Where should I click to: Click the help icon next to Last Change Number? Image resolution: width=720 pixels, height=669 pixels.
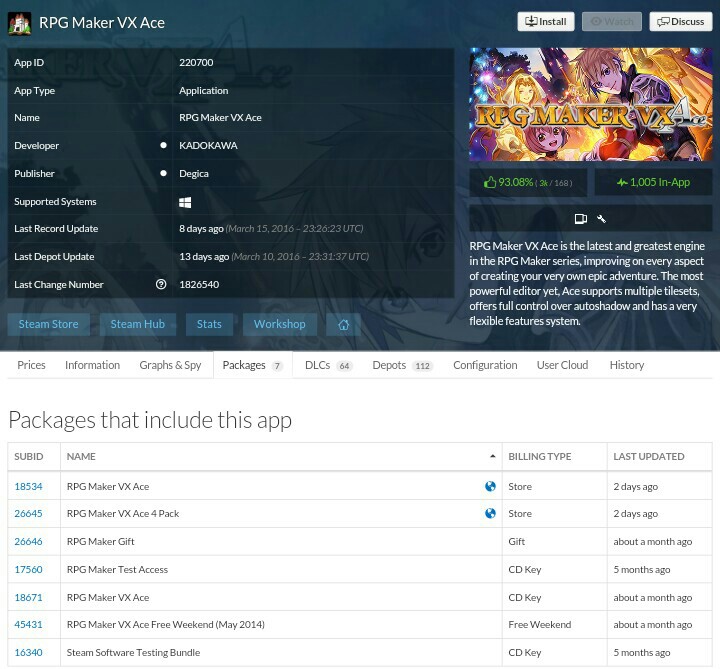pos(161,284)
